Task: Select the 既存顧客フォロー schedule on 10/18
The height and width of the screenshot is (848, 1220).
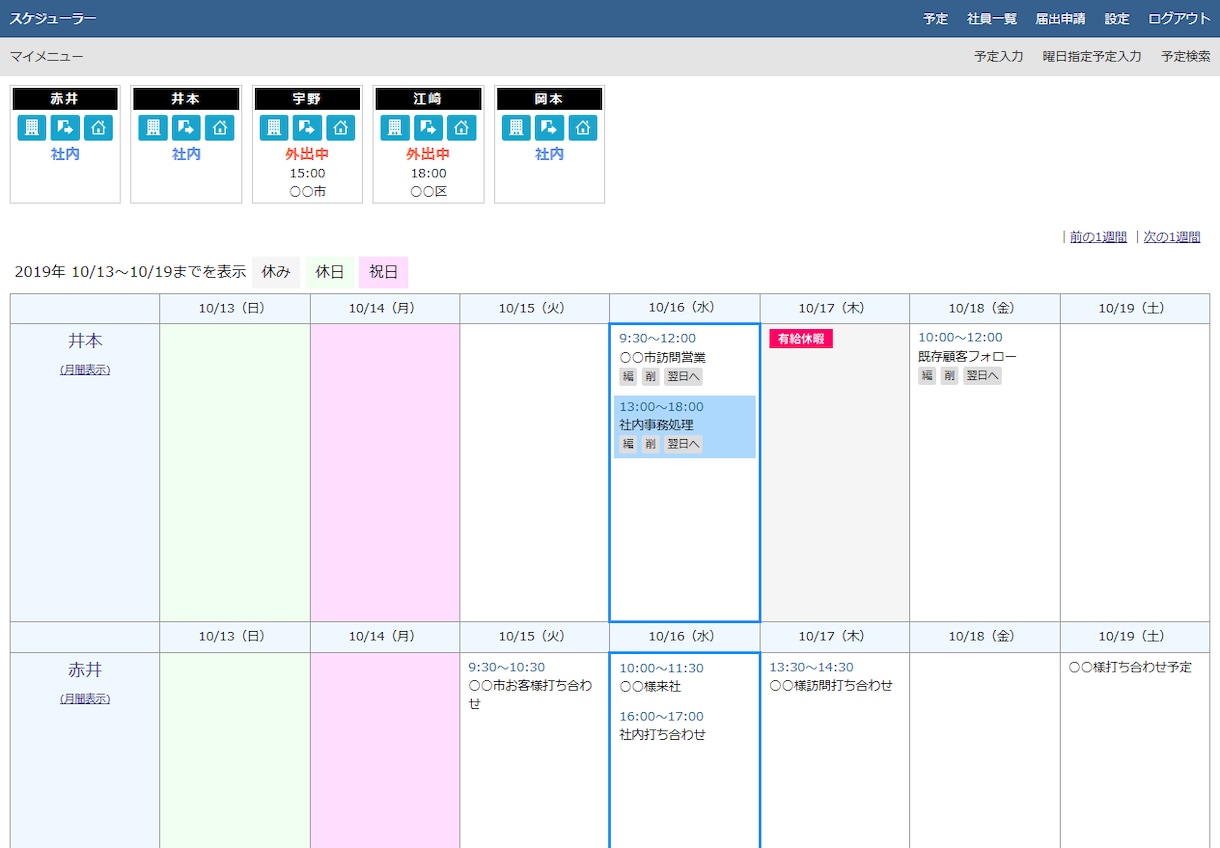Action: point(967,356)
